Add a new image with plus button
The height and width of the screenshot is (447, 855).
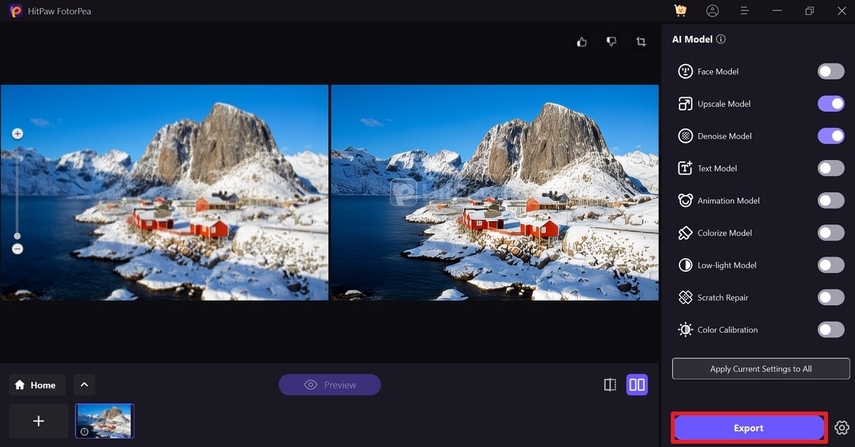point(38,421)
